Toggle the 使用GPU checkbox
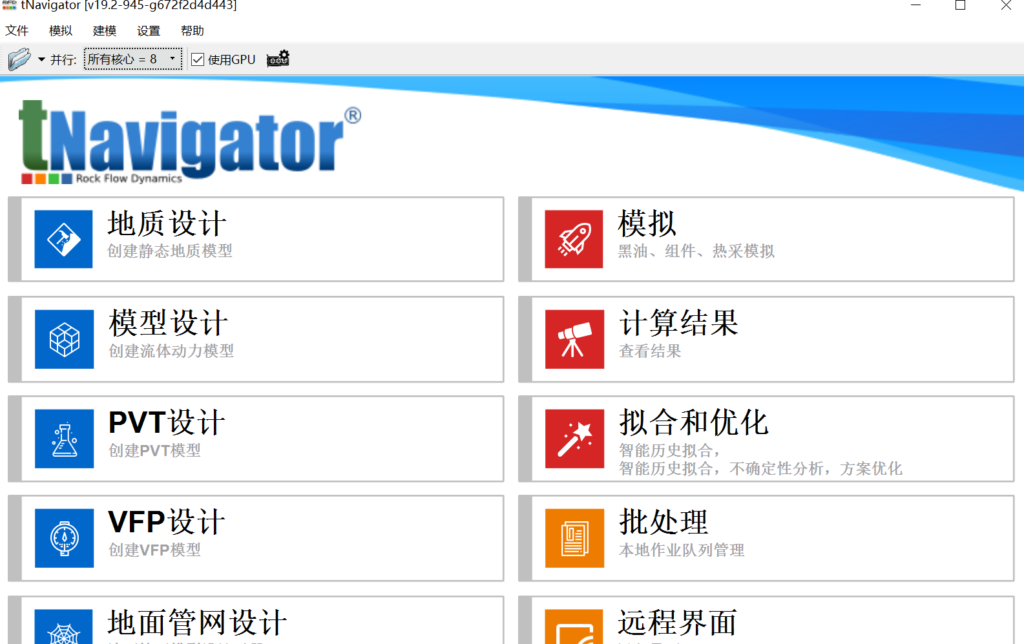This screenshot has height=644, width=1024. pyautogui.click(x=198, y=59)
